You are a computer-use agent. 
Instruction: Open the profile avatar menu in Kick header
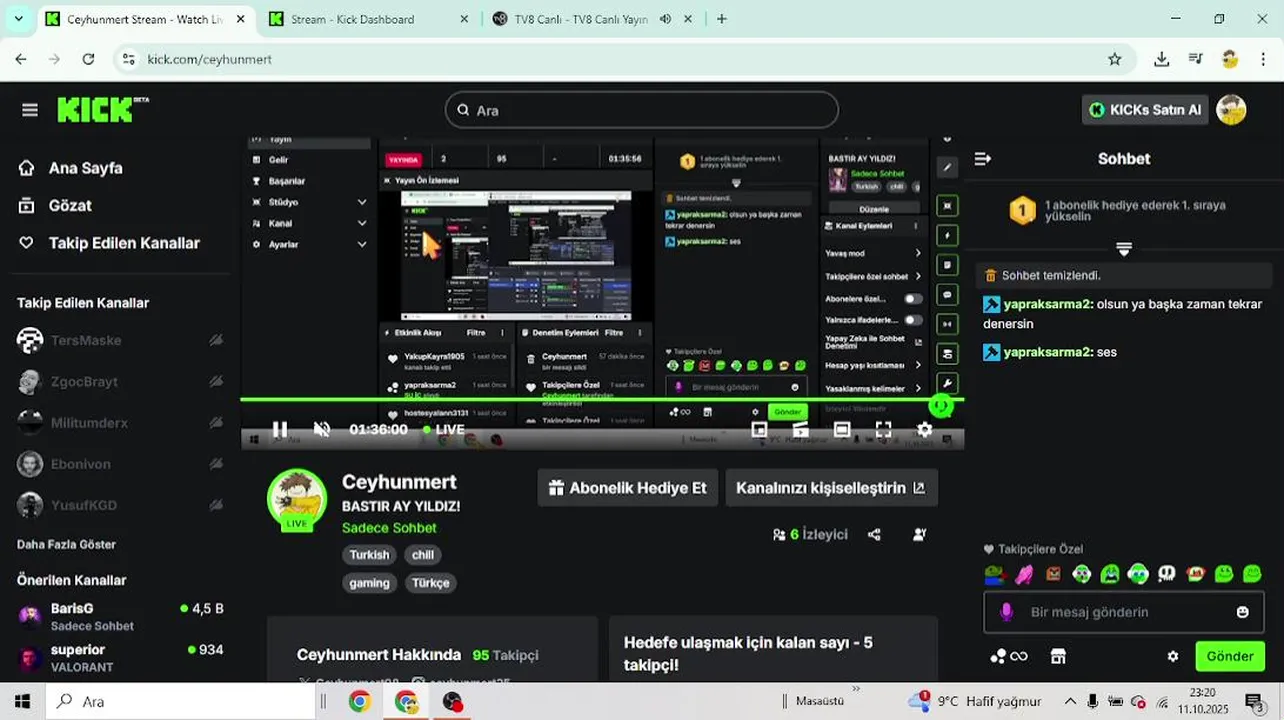tap(1231, 110)
